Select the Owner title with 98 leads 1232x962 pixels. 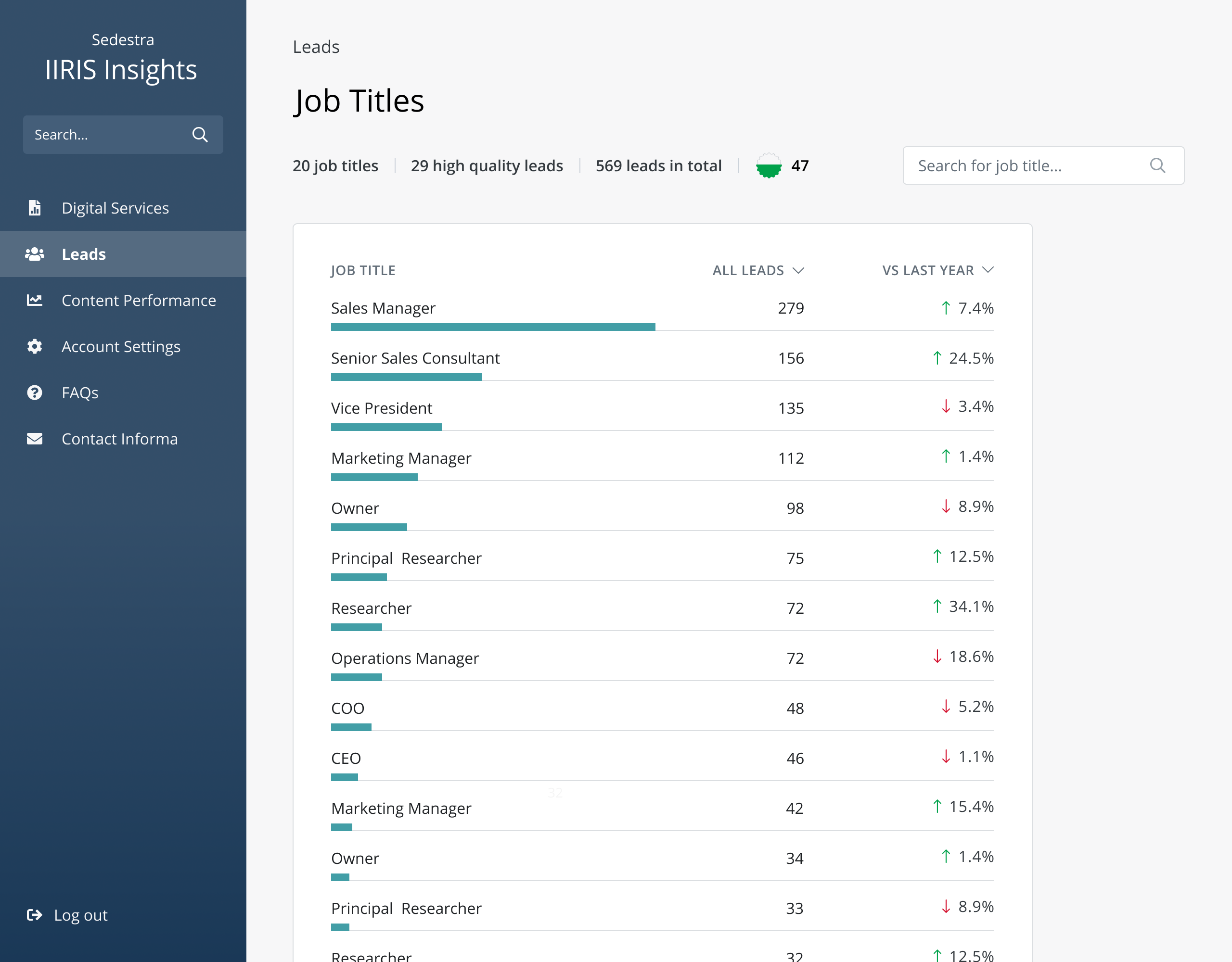click(x=355, y=508)
